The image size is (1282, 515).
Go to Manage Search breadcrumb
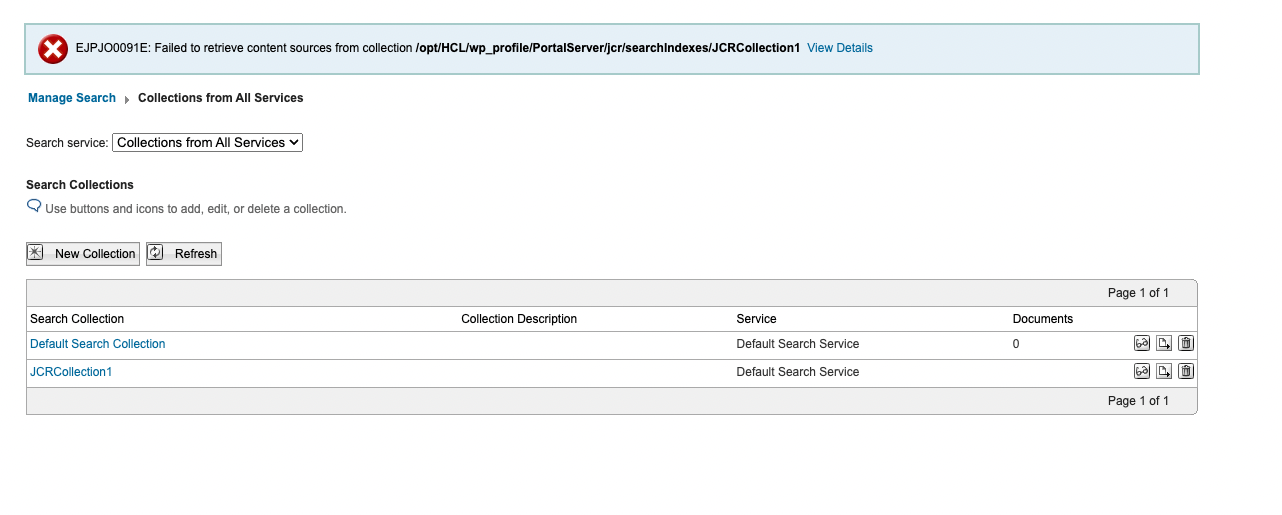tap(72, 98)
